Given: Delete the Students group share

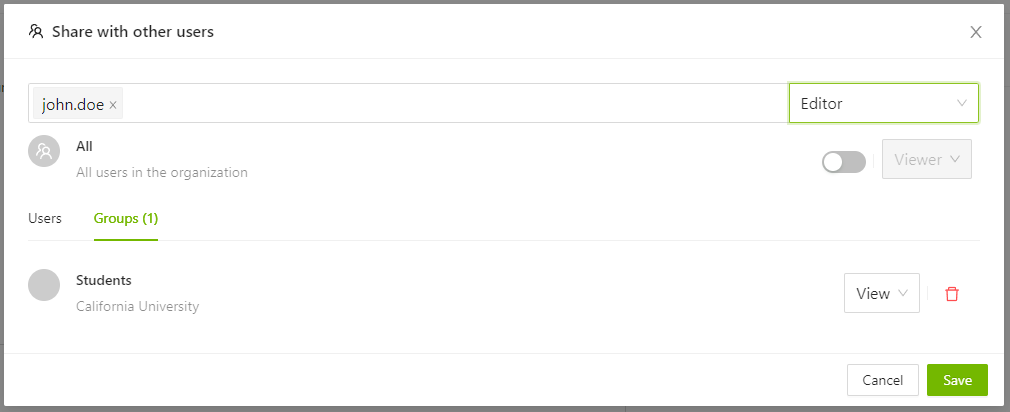Looking at the screenshot, I should click(x=952, y=294).
